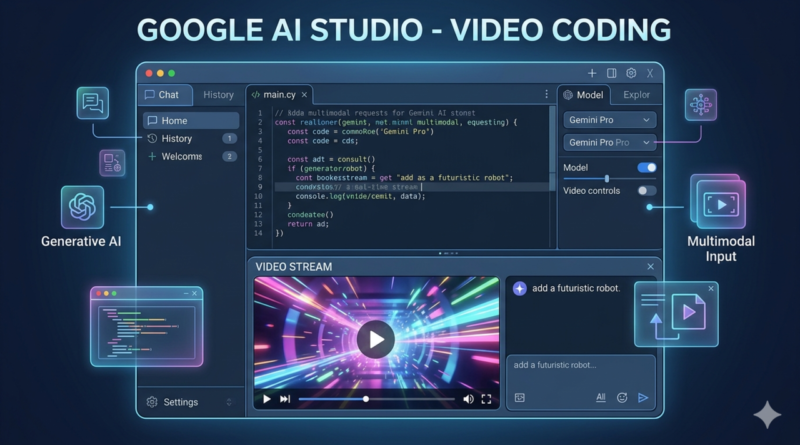Click the large center play button on the video

click(376, 339)
